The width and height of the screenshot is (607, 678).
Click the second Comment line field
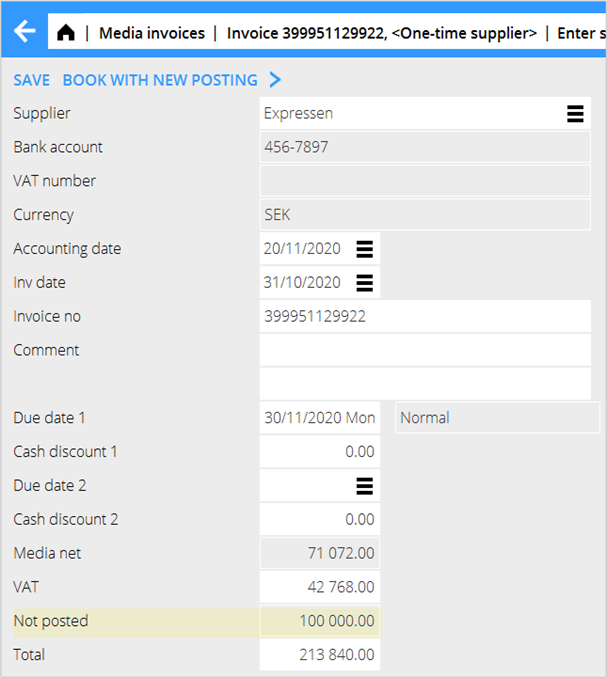coord(424,384)
